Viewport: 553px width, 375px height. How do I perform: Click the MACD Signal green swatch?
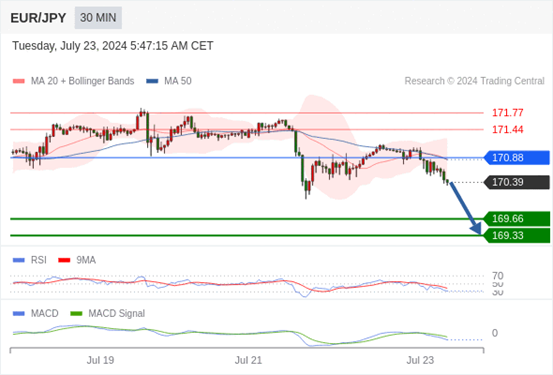76,314
